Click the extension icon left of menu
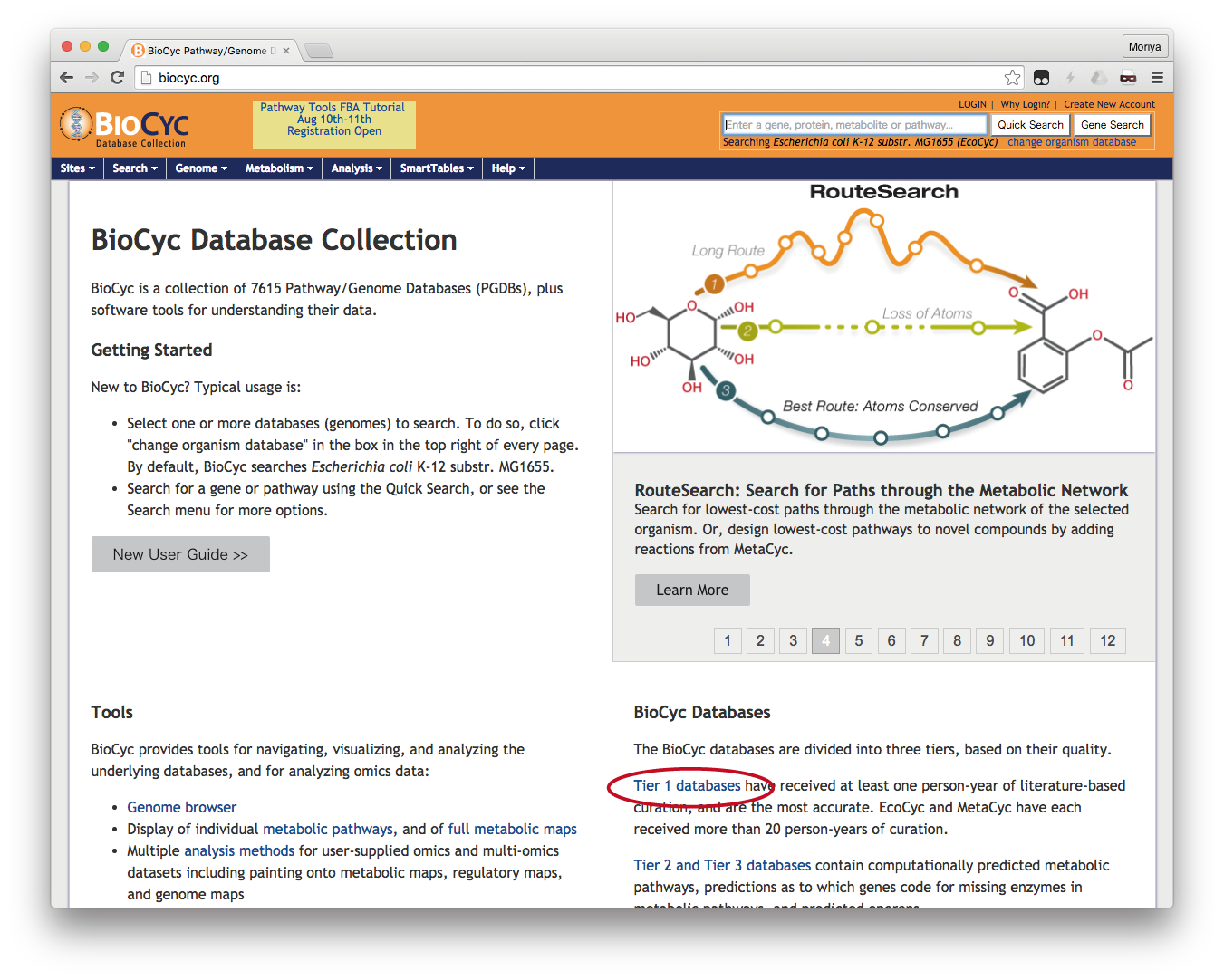The height and width of the screenshot is (980, 1224). click(1128, 78)
